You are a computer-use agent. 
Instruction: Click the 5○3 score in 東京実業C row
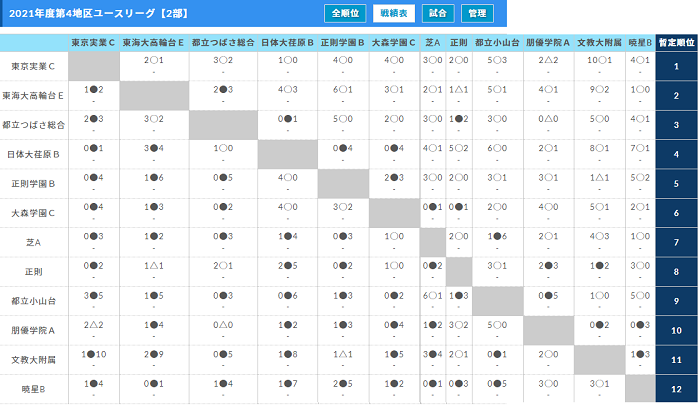tap(497, 60)
